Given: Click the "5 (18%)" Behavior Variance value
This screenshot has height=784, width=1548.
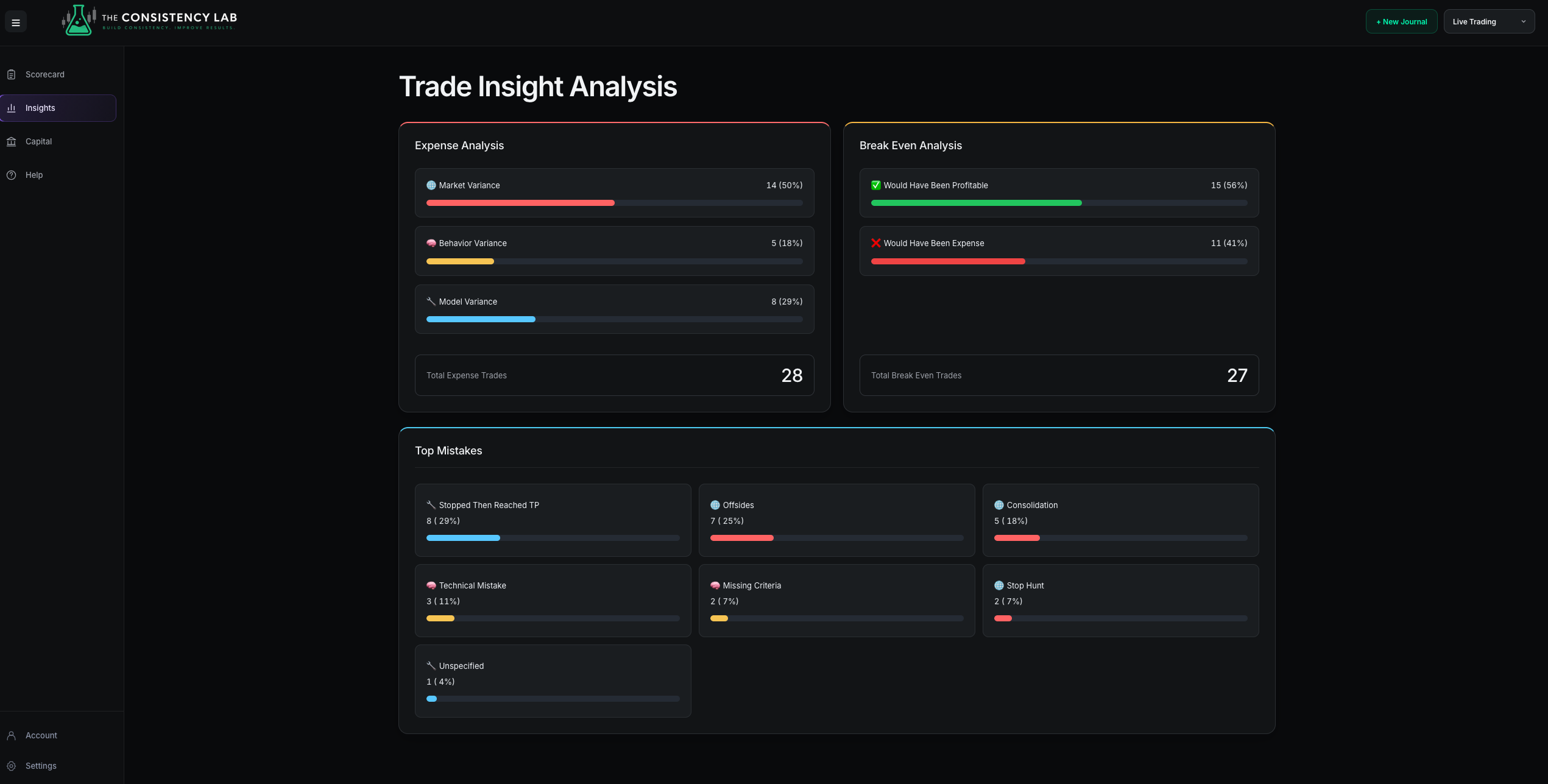Looking at the screenshot, I should (786, 243).
